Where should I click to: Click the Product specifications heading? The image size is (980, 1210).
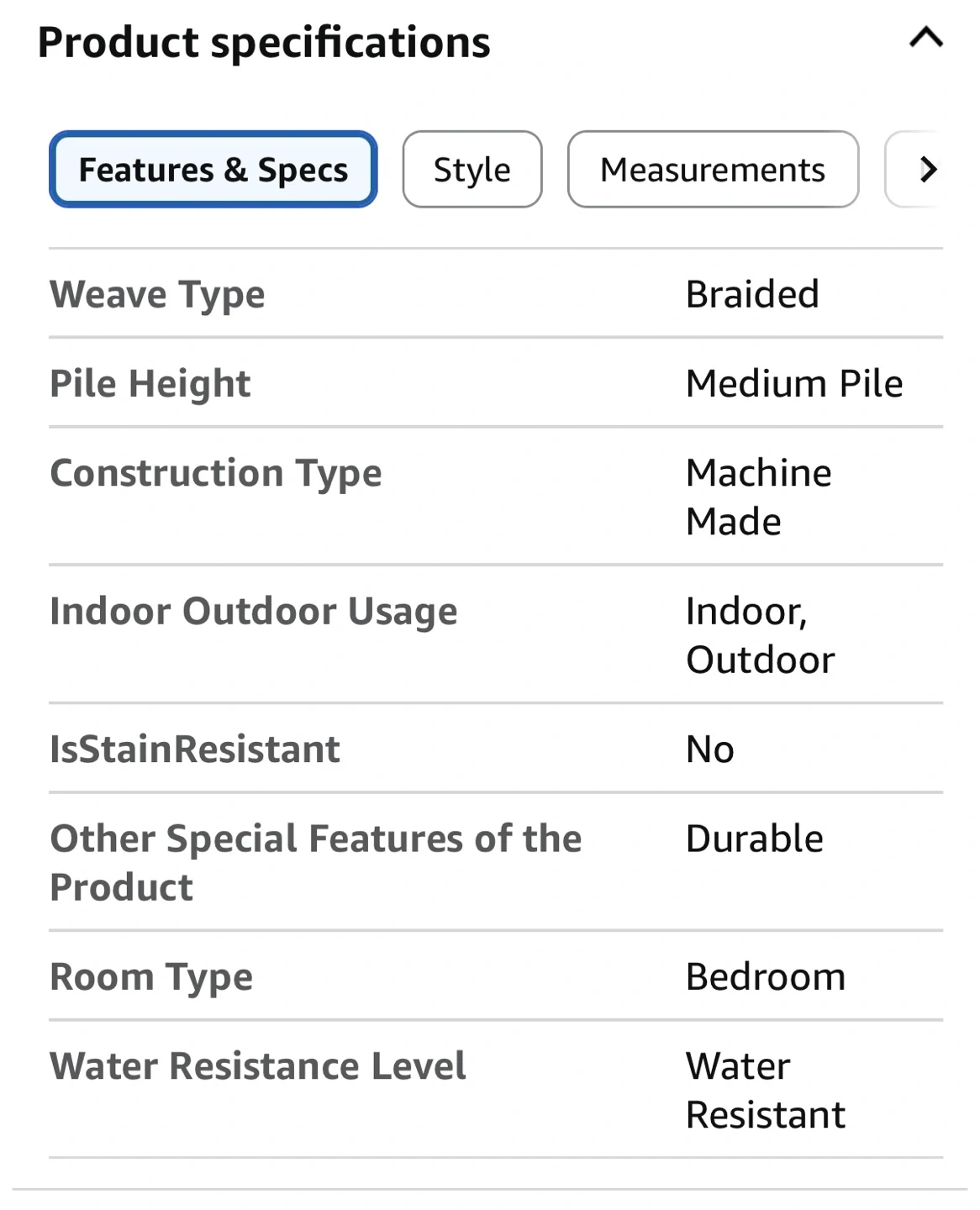pyautogui.click(x=264, y=42)
